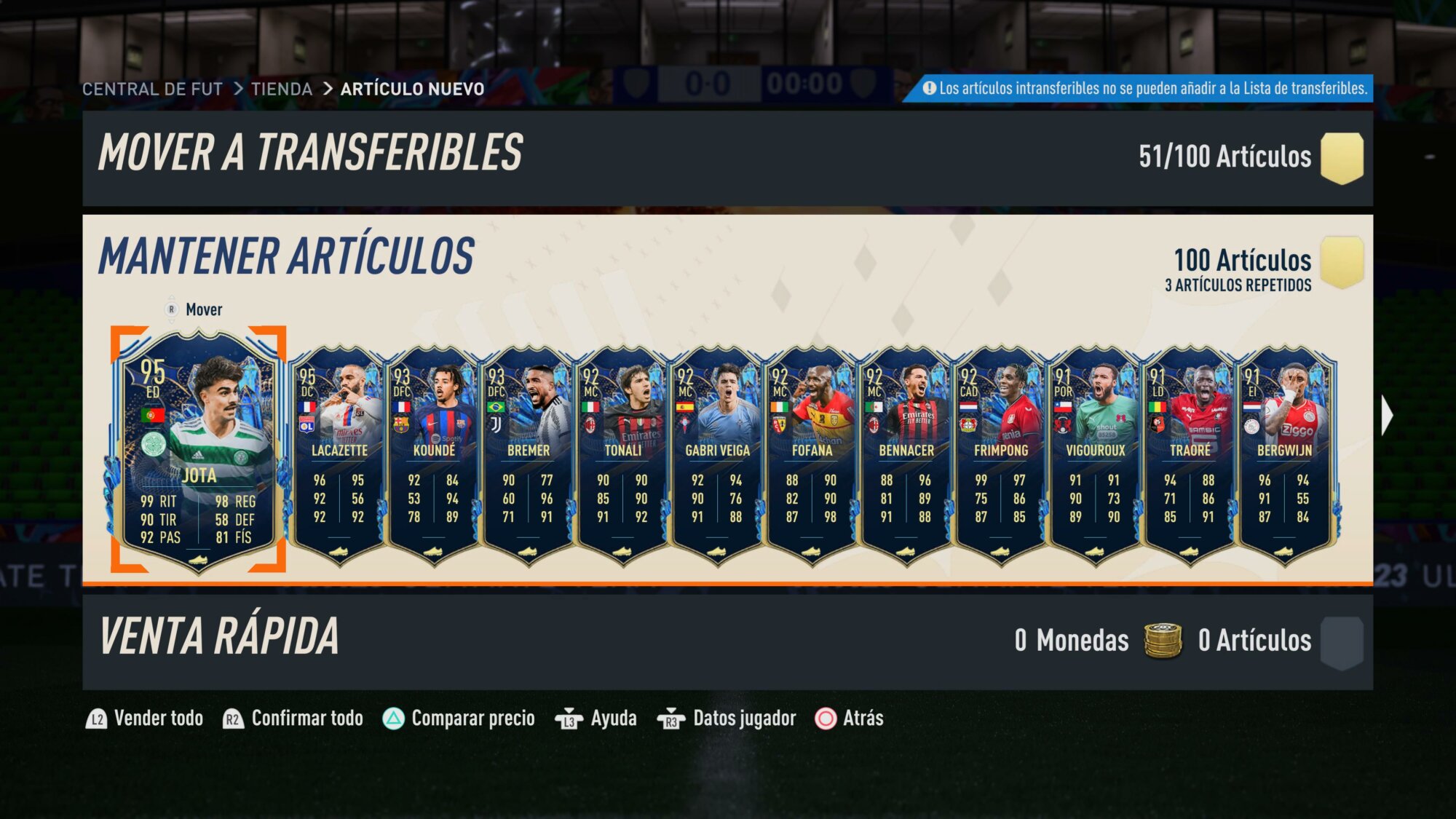Go to Central de FUT breadcrumb

pos(152,89)
